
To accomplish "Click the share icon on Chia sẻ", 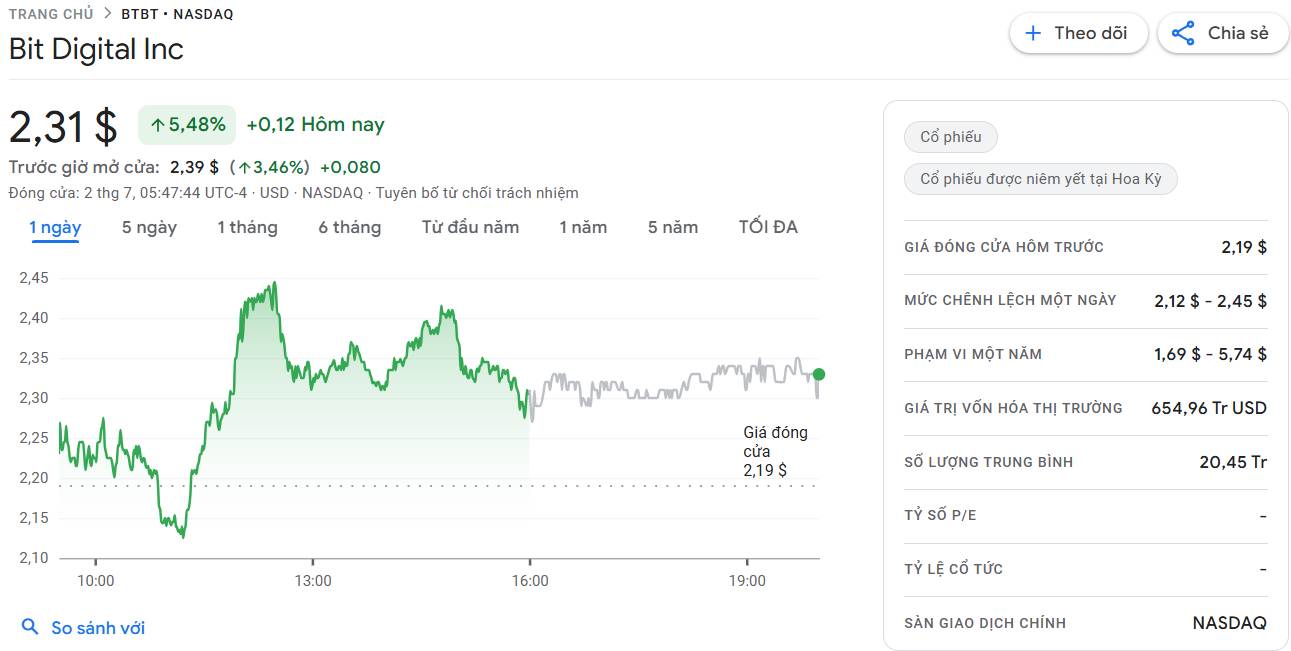I will pos(1183,33).
